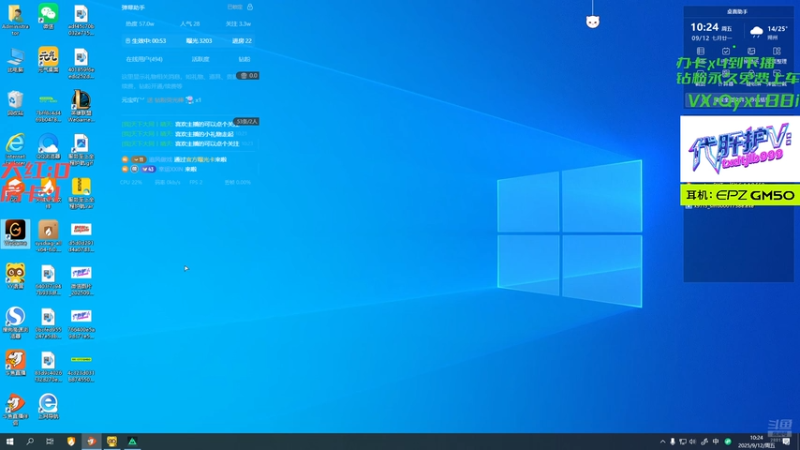Toggle the 中 input method indicator
Image resolution: width=800 pixels, height=450 pixels.
coord(716,442)
